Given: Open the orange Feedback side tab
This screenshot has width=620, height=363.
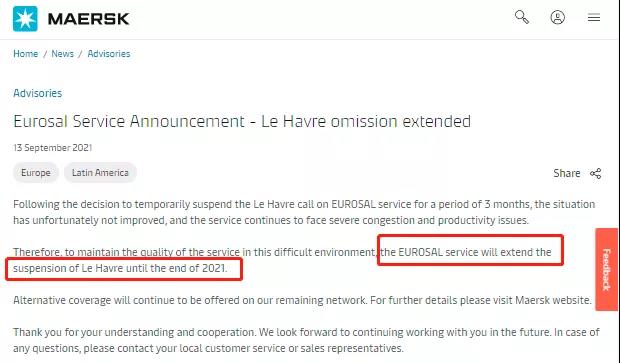Looking at the screenshot, I should [607, 269].
